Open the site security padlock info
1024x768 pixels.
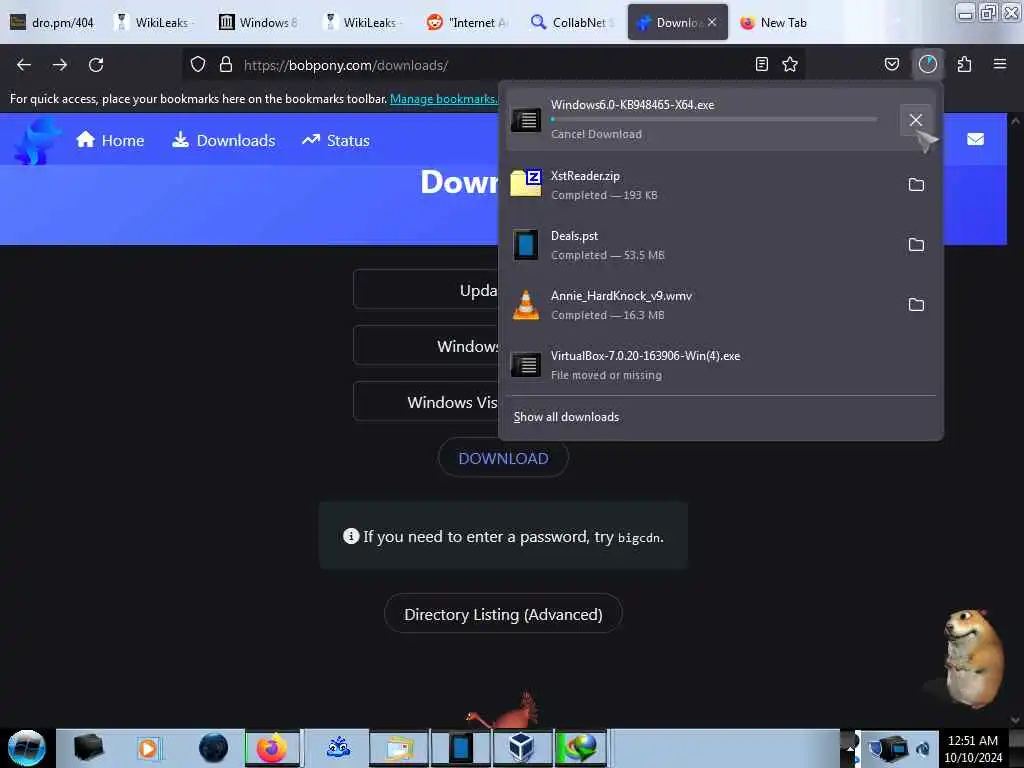click(x=226, y=64)
